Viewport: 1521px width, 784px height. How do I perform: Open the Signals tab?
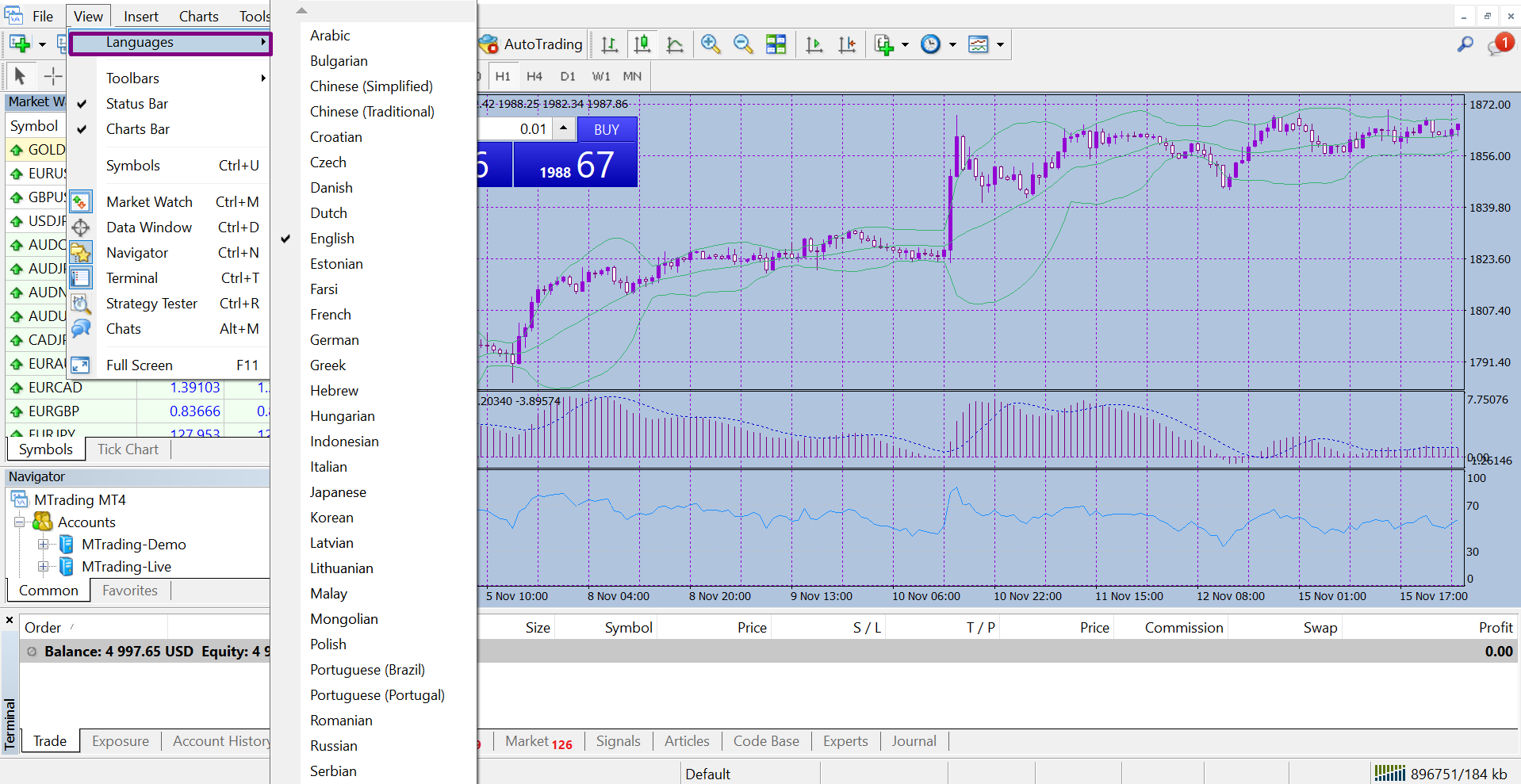pos(618,741)
